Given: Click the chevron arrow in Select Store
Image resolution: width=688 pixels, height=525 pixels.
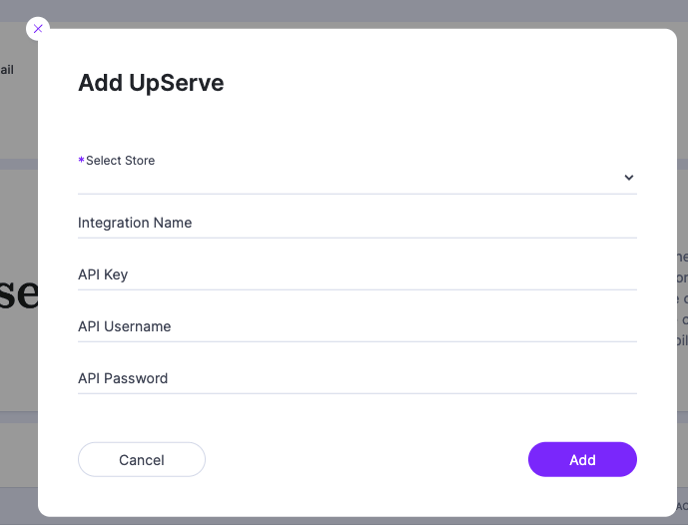Looking at the screenshot, I should point(628,178).
